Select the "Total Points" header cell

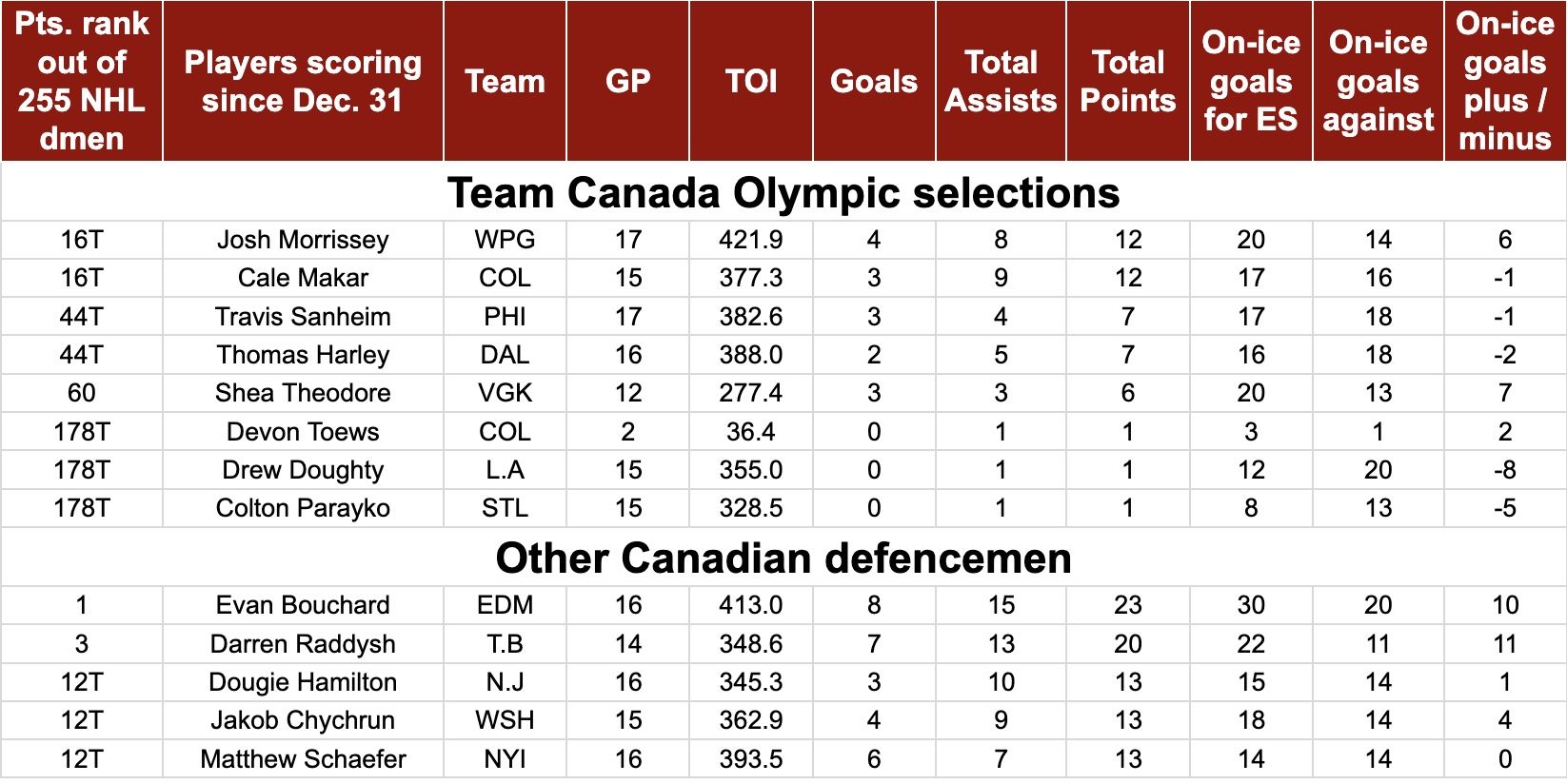[1127, 81]
